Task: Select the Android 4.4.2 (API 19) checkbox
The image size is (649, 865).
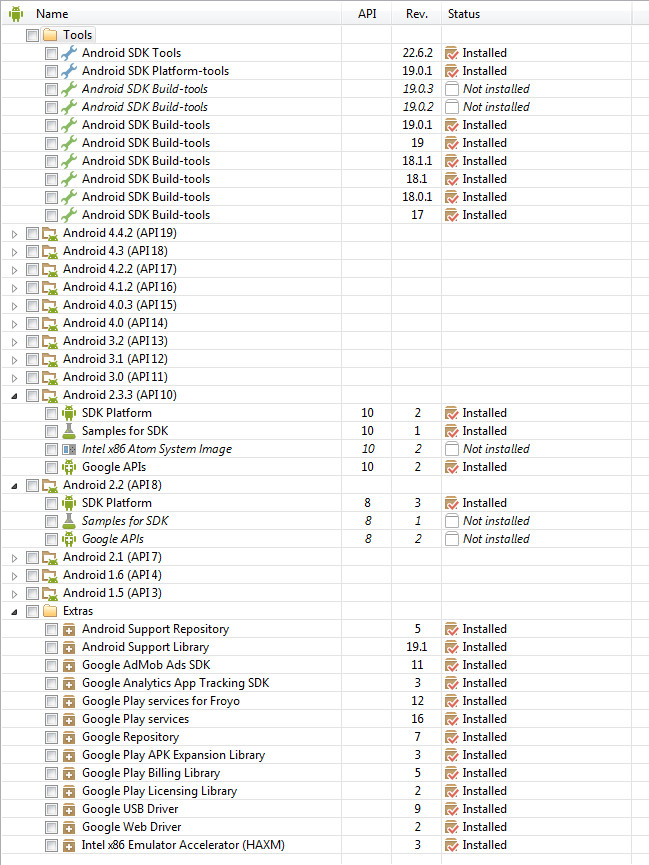Action: [32, 233]
